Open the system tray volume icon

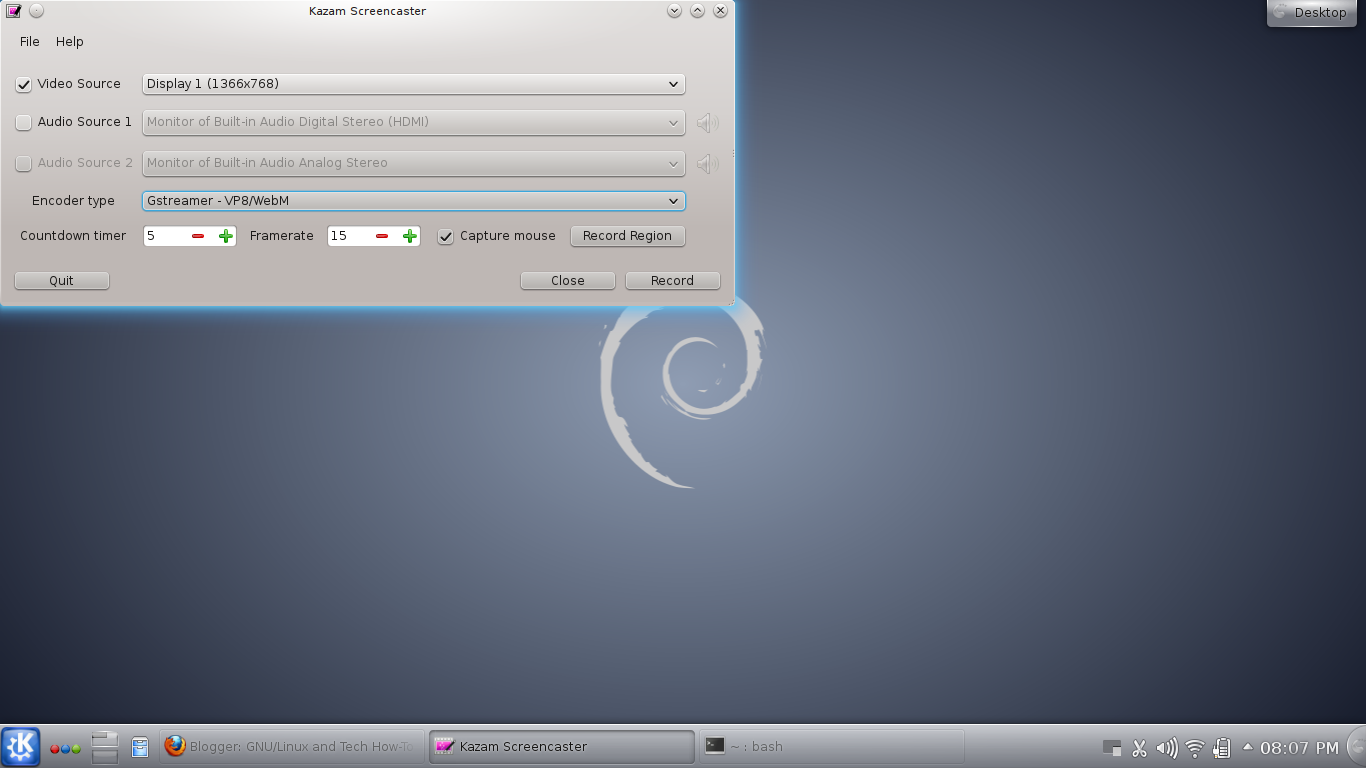tap(1166, 748)
